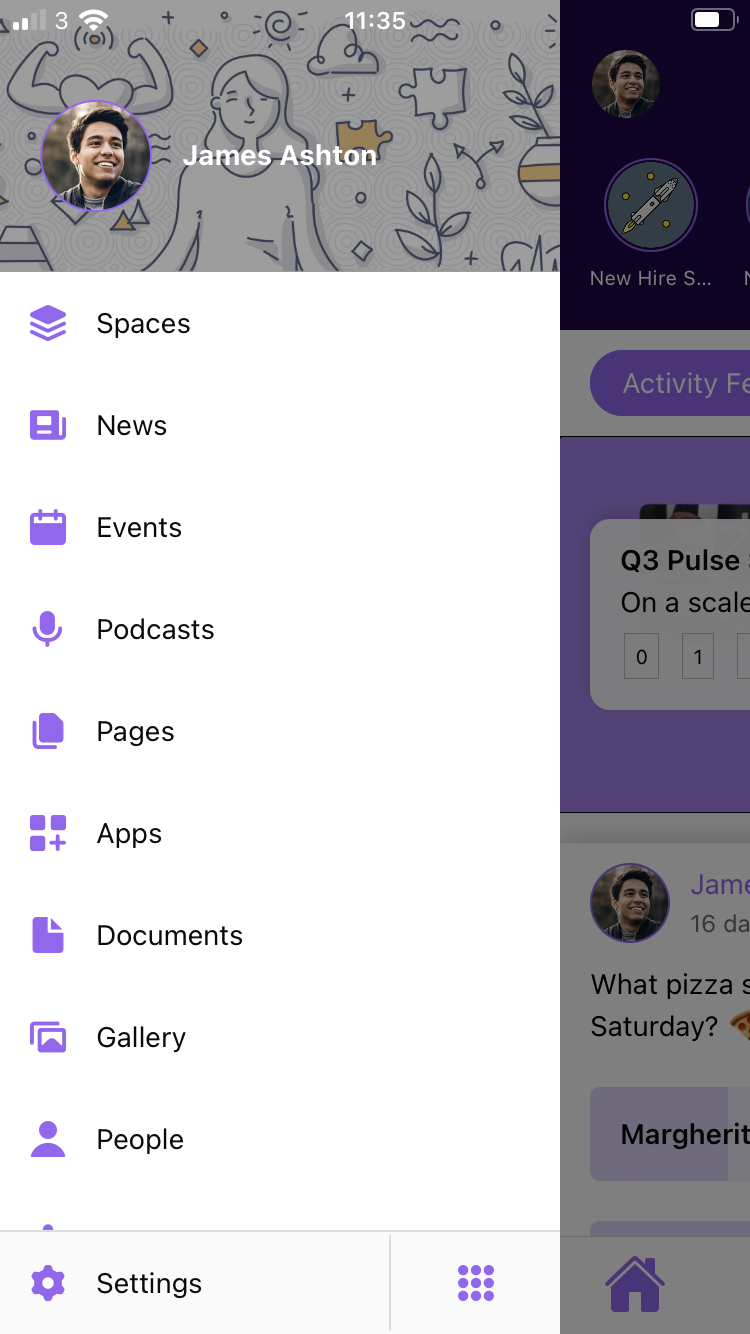The image size is (750, 1334).
Task: Open the nine-dot app launcher grid
Action: [x=476, y=1283]
